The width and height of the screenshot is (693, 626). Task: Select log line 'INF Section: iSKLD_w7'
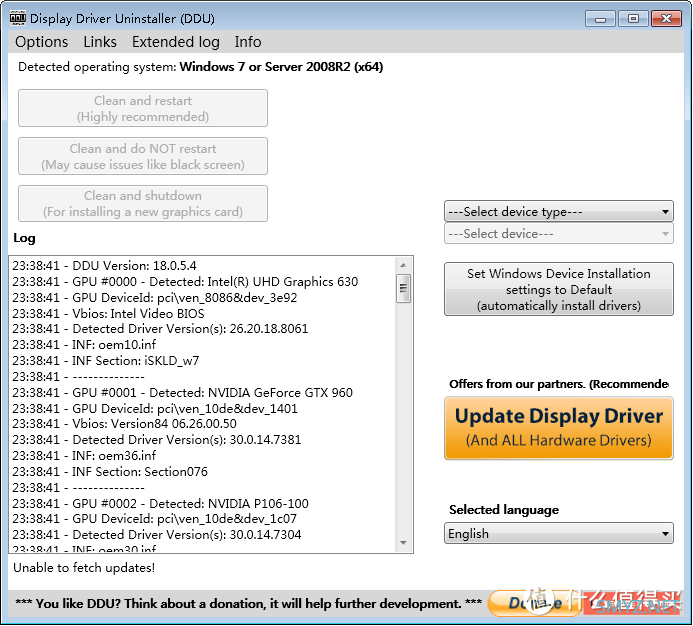[x=106, y=361]
